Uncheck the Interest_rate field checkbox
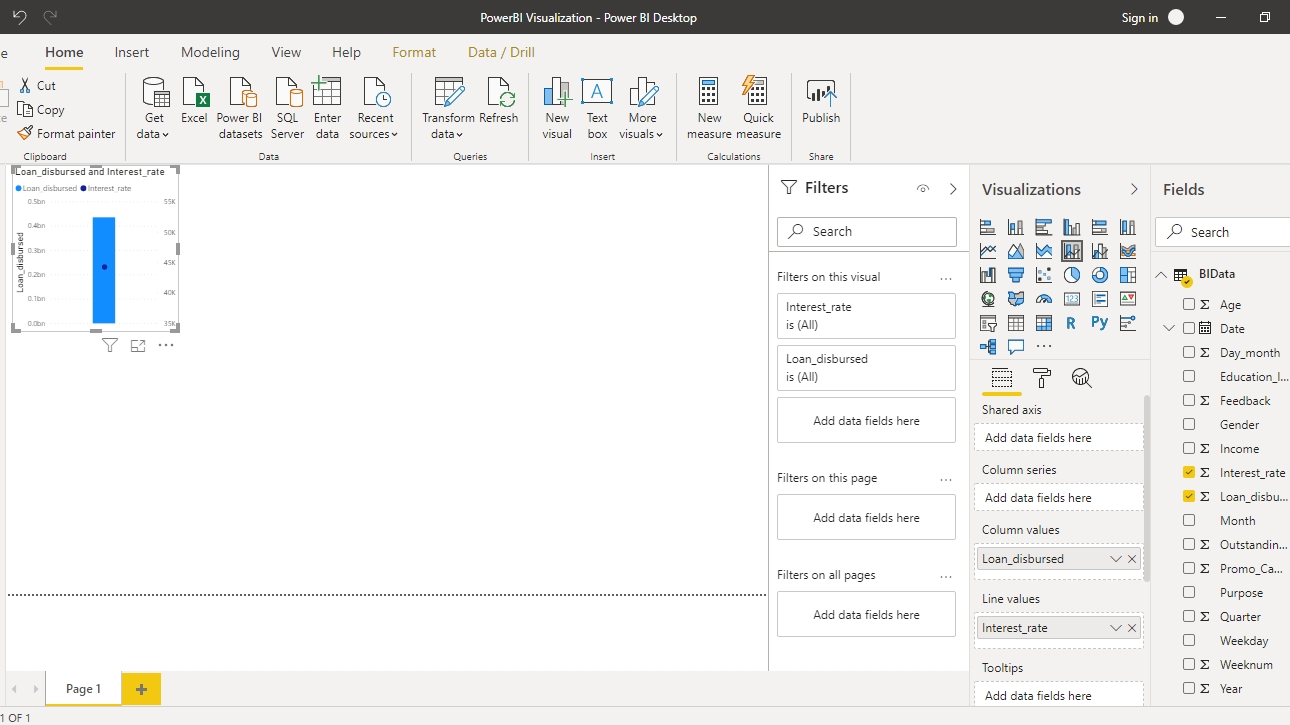The image size is (1290, 725). (1189, 473)
